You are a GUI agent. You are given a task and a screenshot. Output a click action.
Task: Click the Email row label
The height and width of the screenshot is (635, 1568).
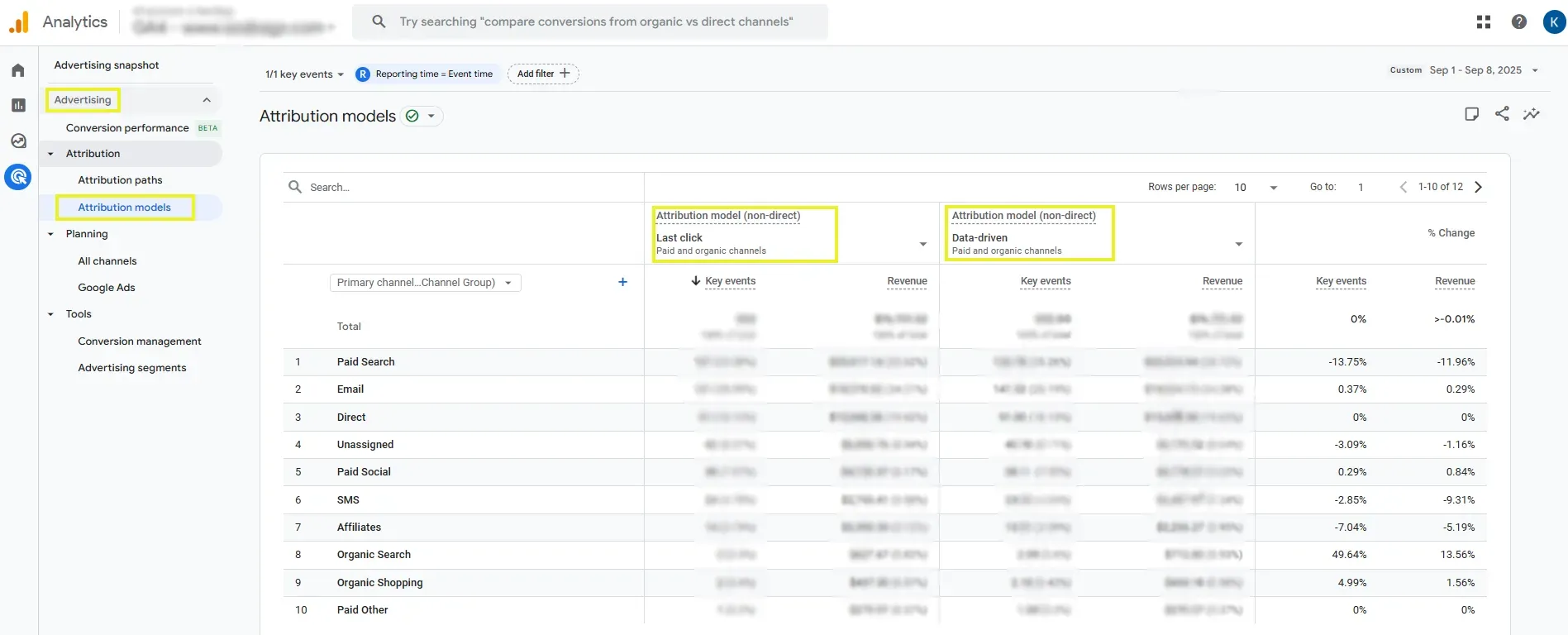350,389
